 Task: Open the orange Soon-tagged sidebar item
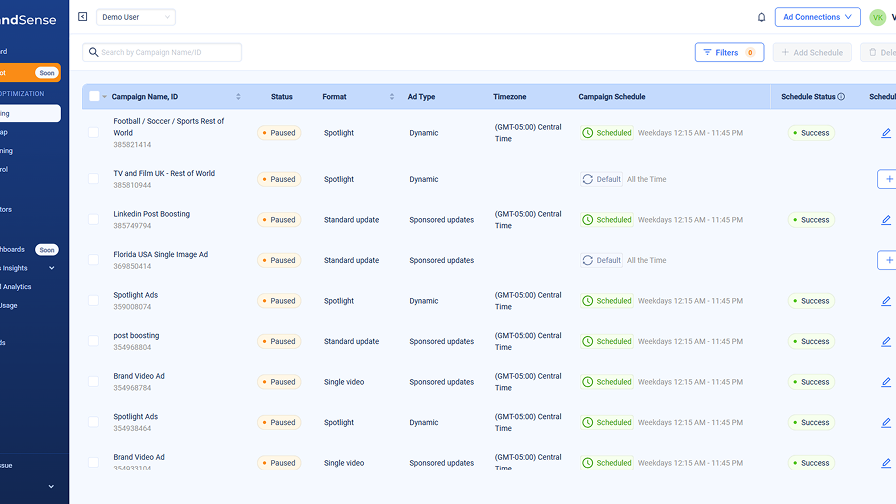point(30,73)
